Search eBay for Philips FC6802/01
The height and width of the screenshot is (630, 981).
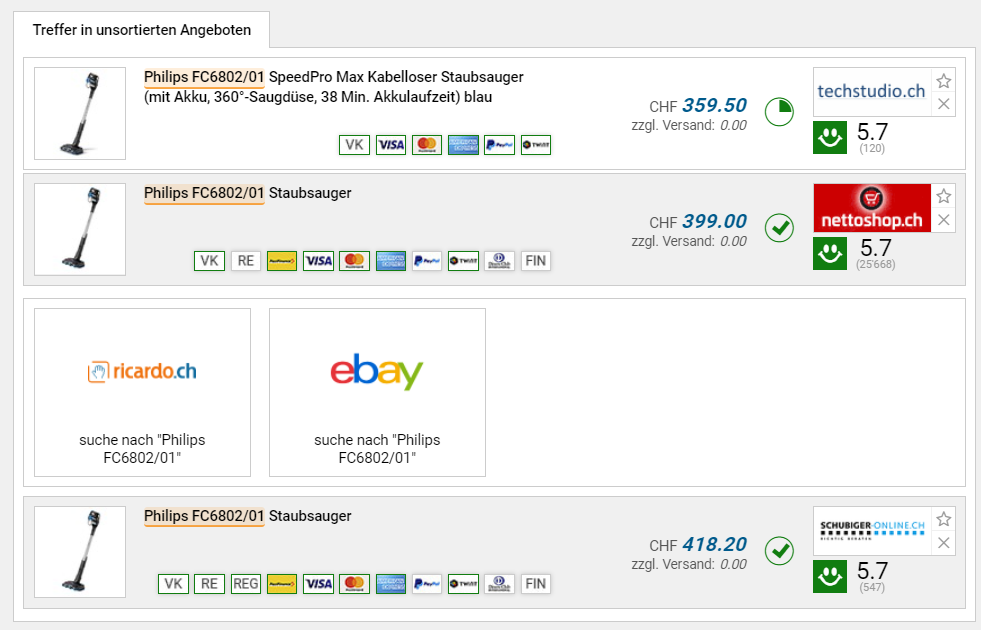pyautogui.click(x=377, y=392)
